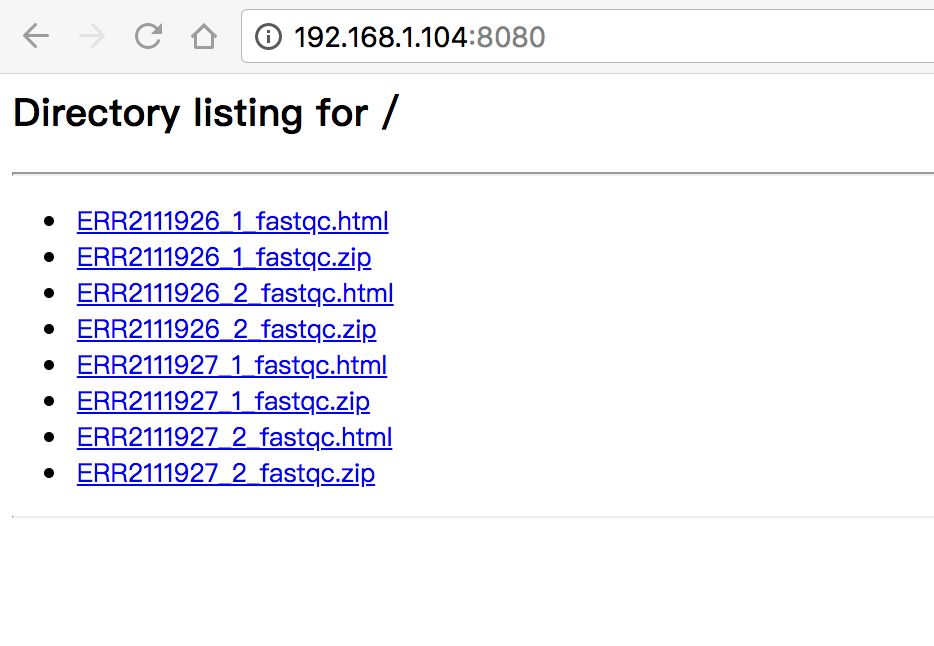This screenshot has width=934, height=646.
Task: View site information icon in address bar
Action: pos(269,37)
